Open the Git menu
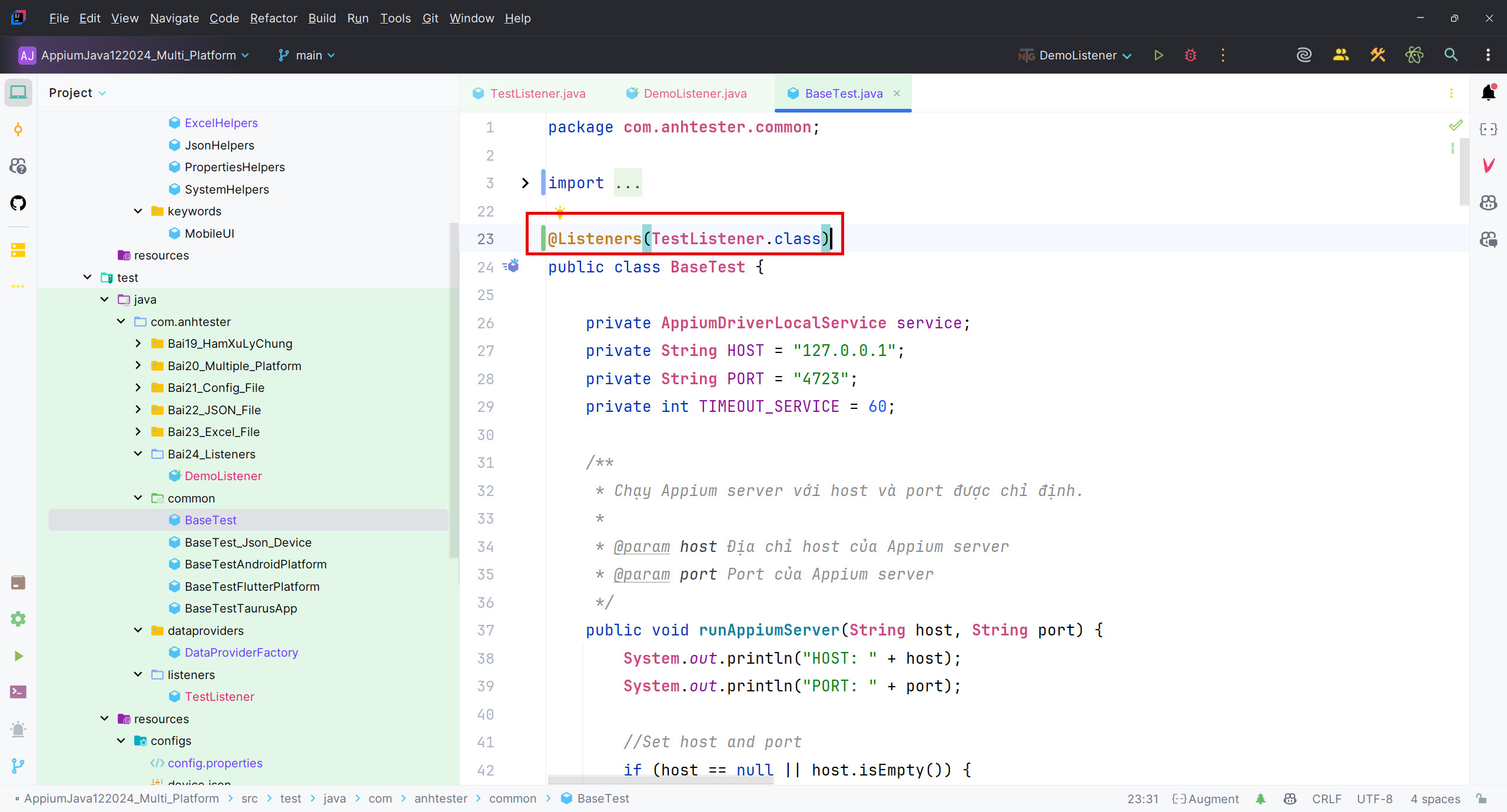This screenshot has width=1507, height=812. click(x=430, y=18)
